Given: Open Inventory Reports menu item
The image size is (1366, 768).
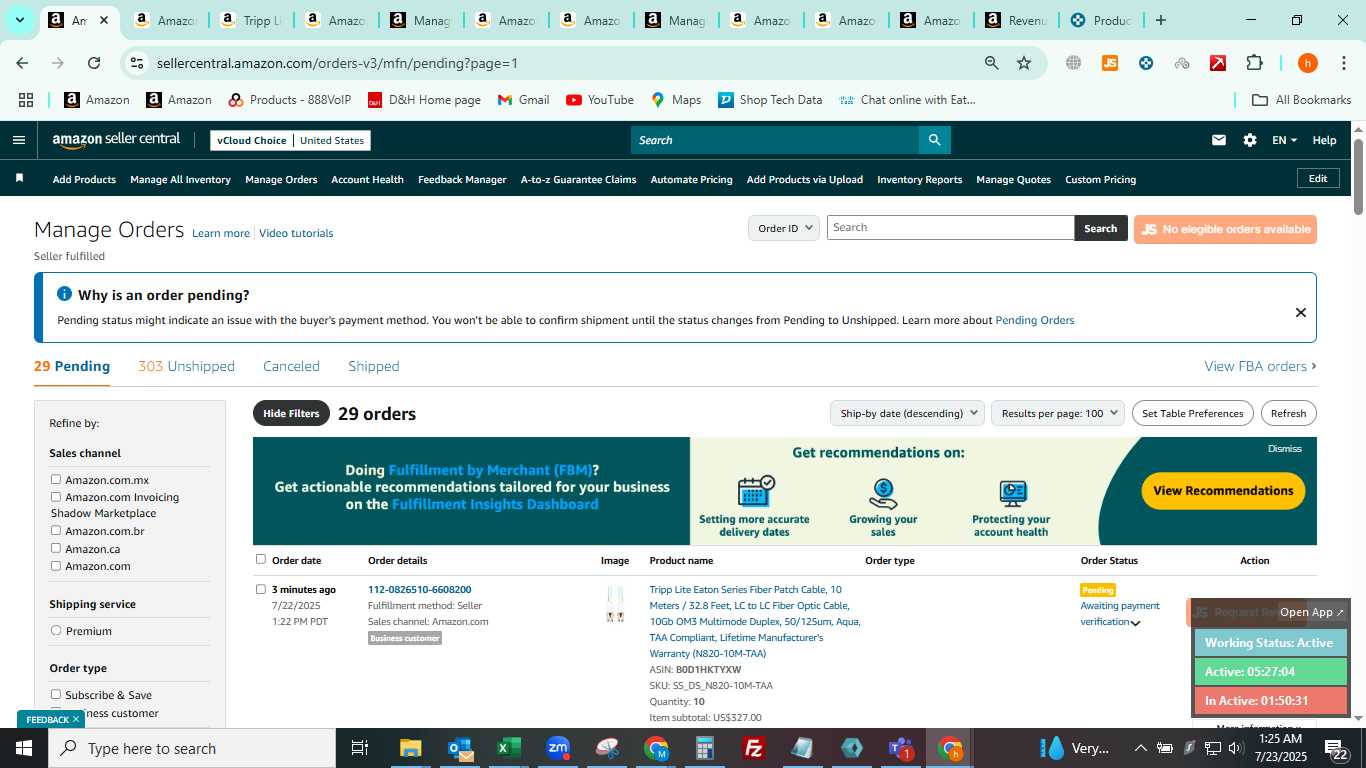Looking at the screenshot, I should (x=919, y=179).
